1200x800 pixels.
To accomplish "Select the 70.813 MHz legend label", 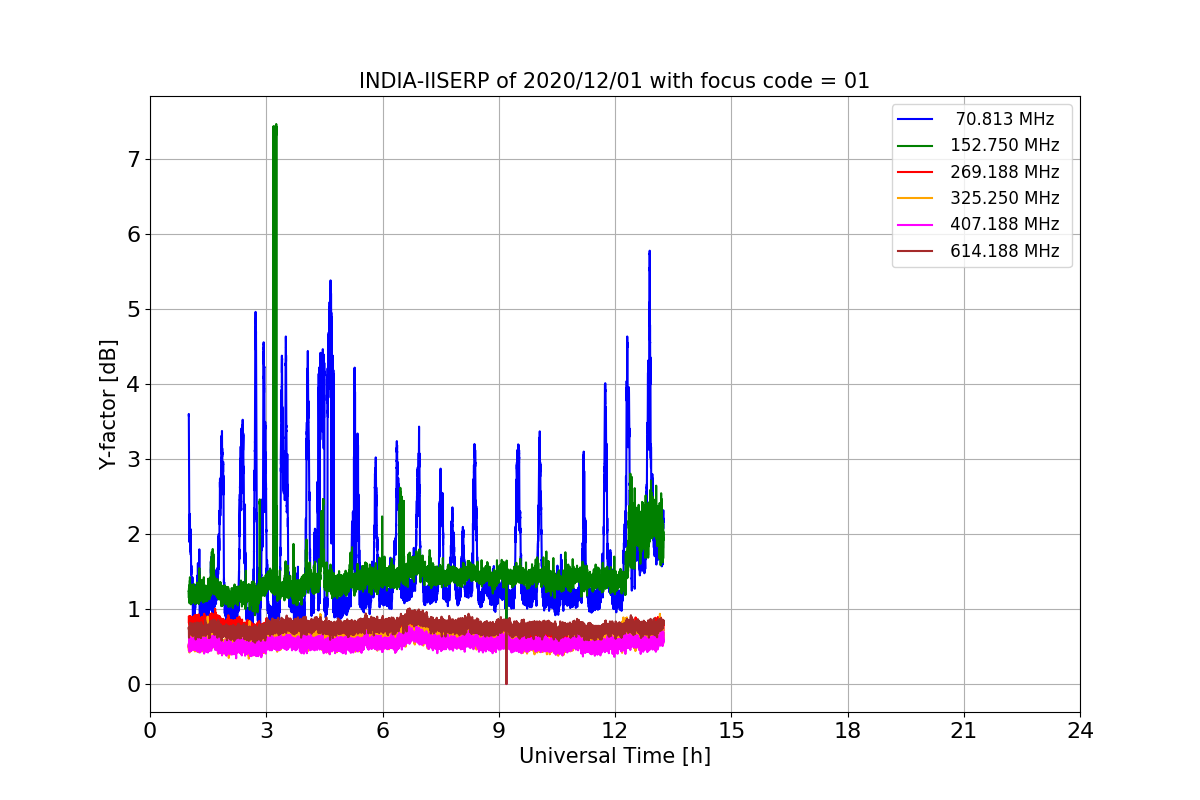I will 1004,119.
